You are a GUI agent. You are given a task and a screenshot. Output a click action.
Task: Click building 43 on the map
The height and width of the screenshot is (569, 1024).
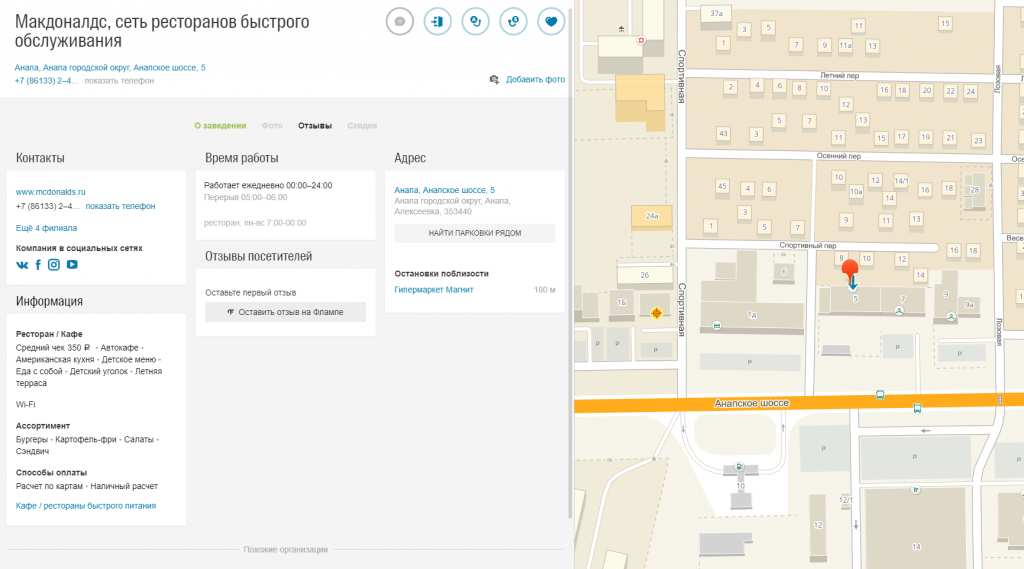point(723,134)
